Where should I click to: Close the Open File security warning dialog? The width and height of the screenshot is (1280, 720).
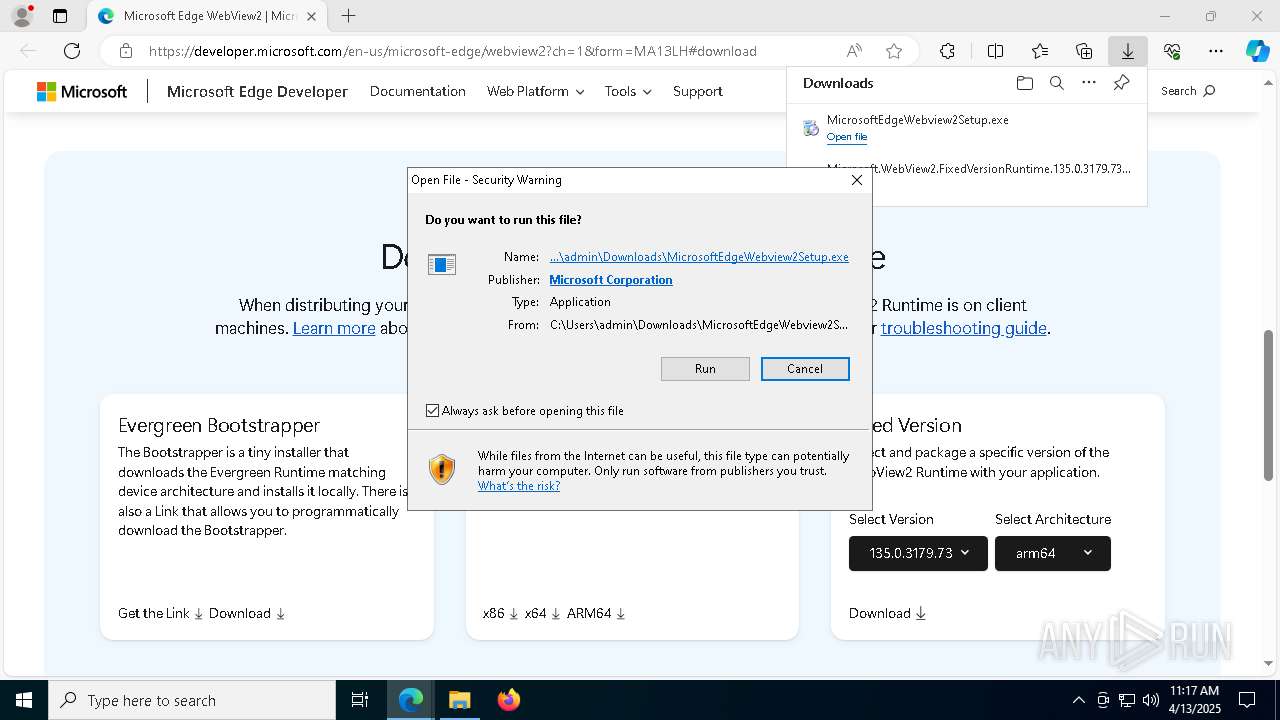(x=856, y=180)
